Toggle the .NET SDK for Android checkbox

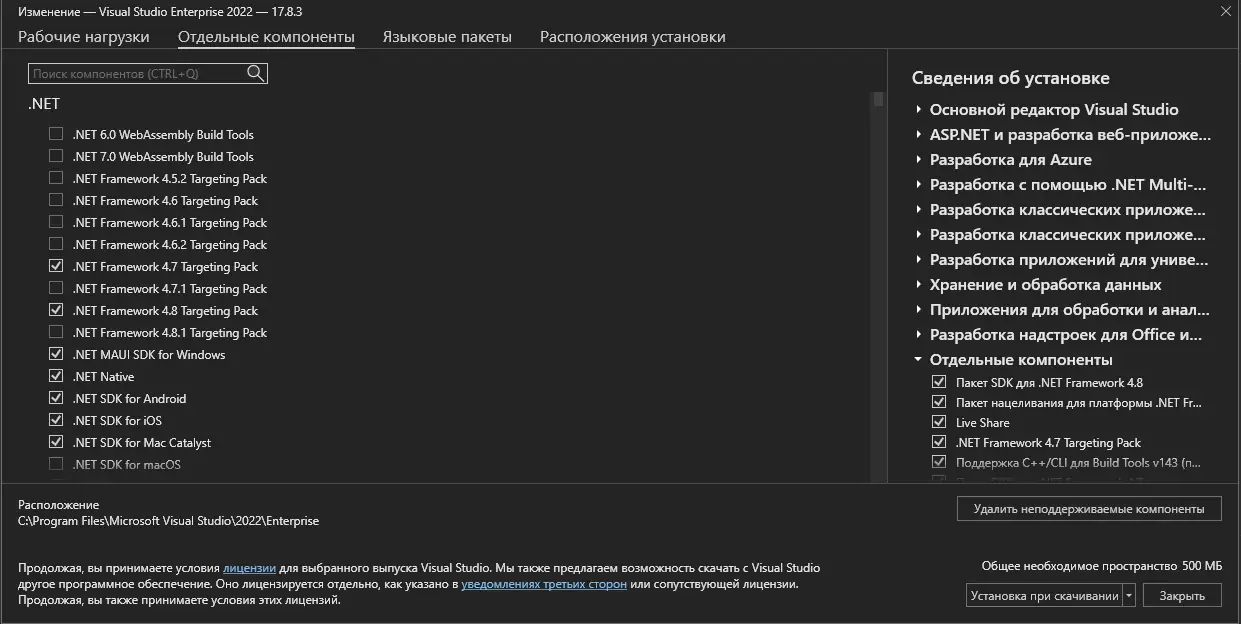[56, 399]
